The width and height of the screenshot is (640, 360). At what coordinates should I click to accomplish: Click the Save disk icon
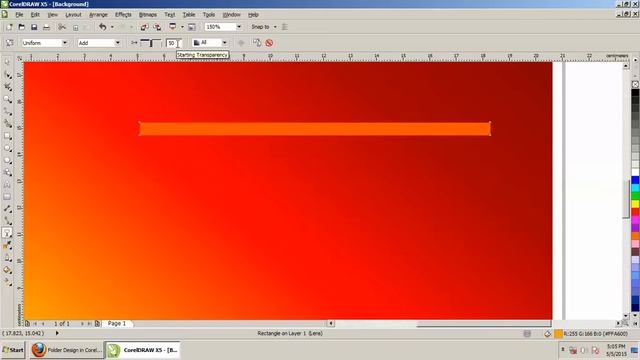pos(34,27)
